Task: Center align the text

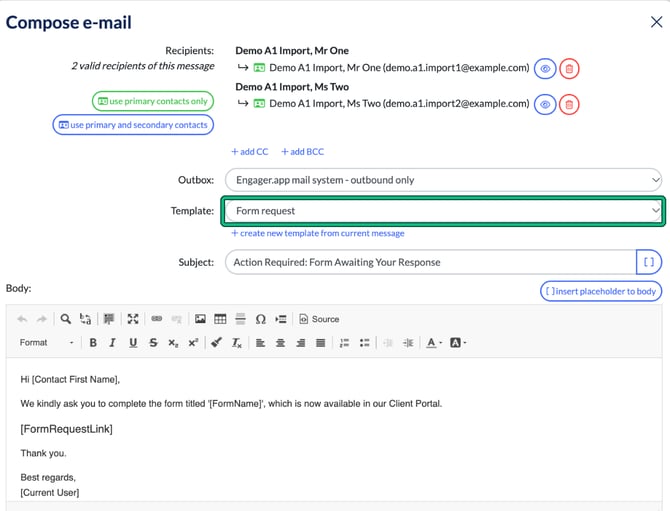Action: (280, 343)
